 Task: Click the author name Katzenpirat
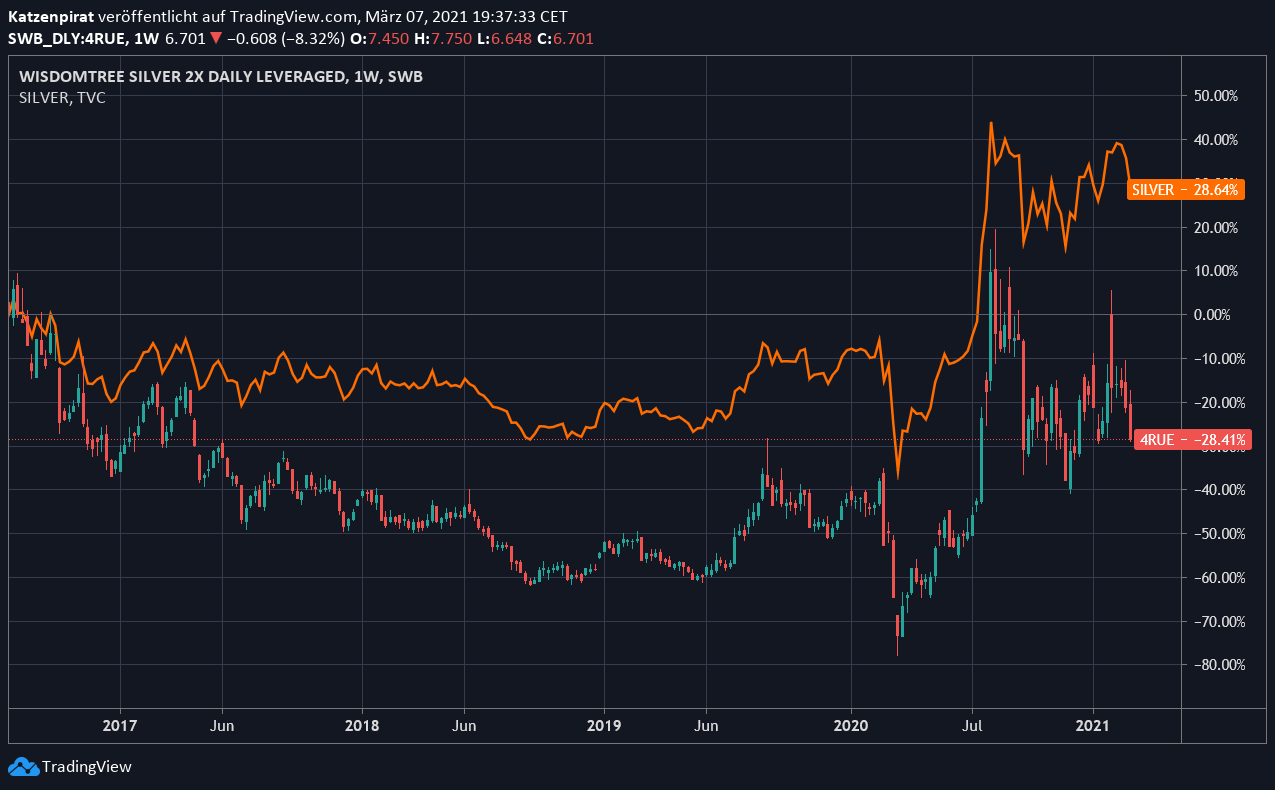pos(50,18)
